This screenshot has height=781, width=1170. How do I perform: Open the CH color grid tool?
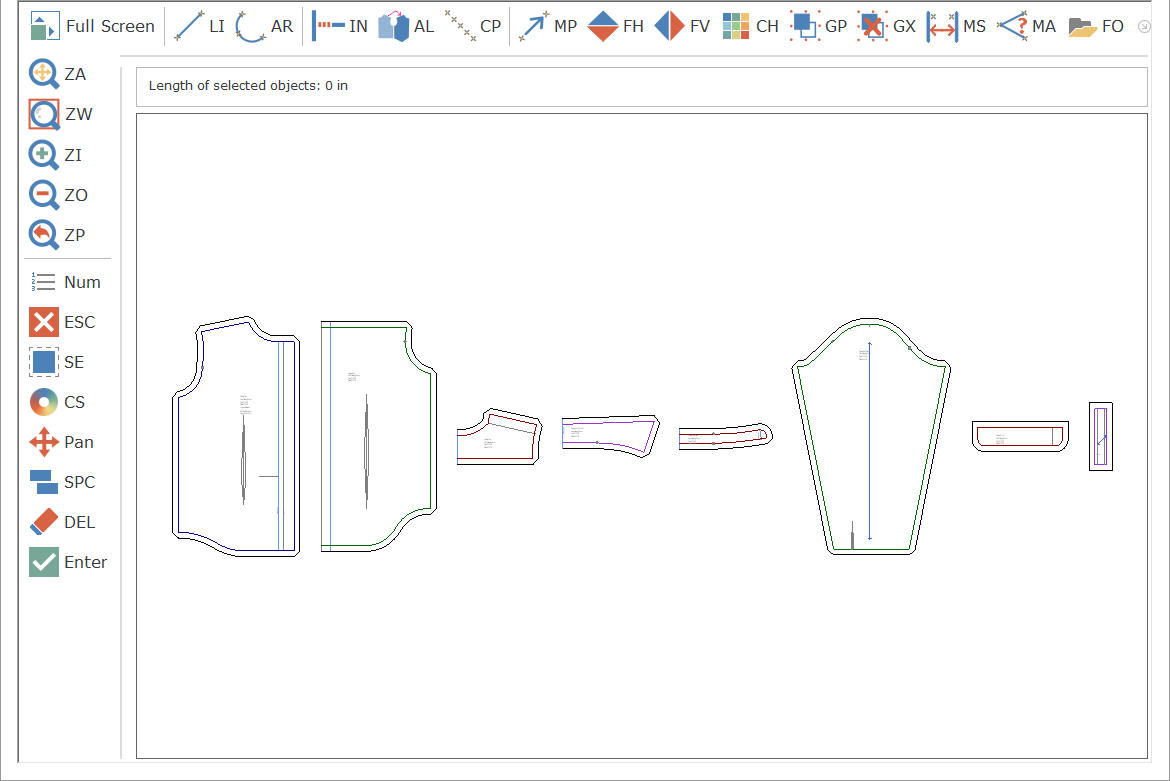tap(750, 27)
